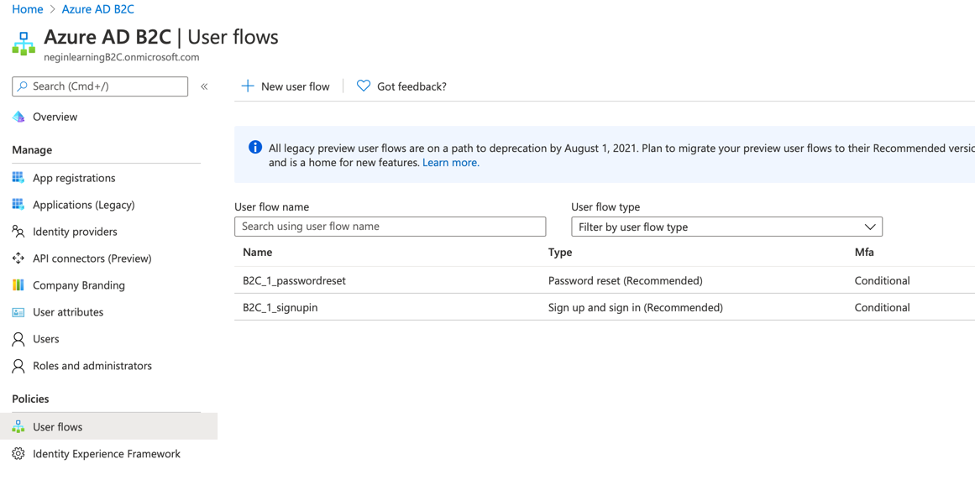Click the API connectors icon
977x481 pixels.
pos(18,258)
